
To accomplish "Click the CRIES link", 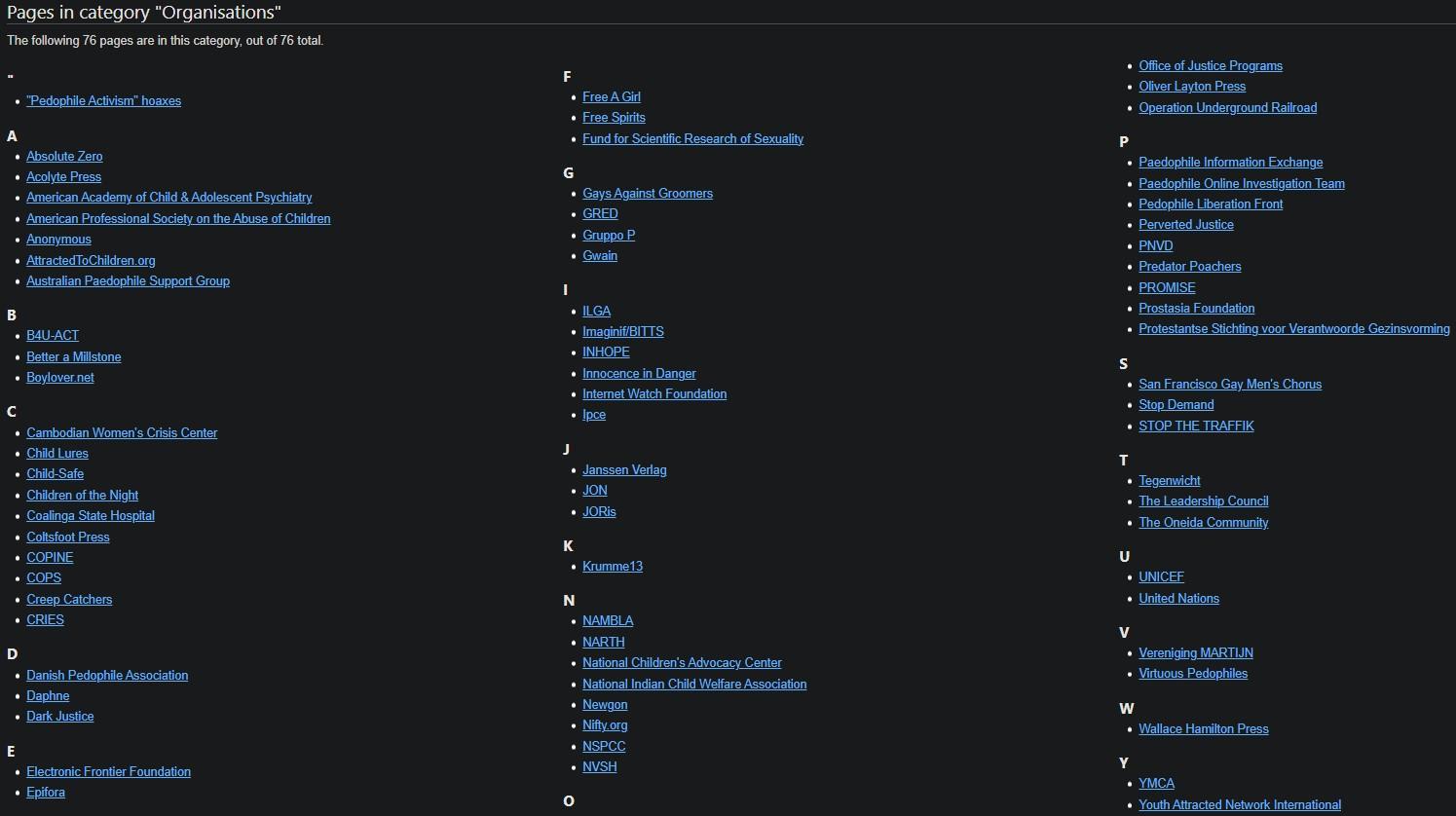I will [45, 619].
